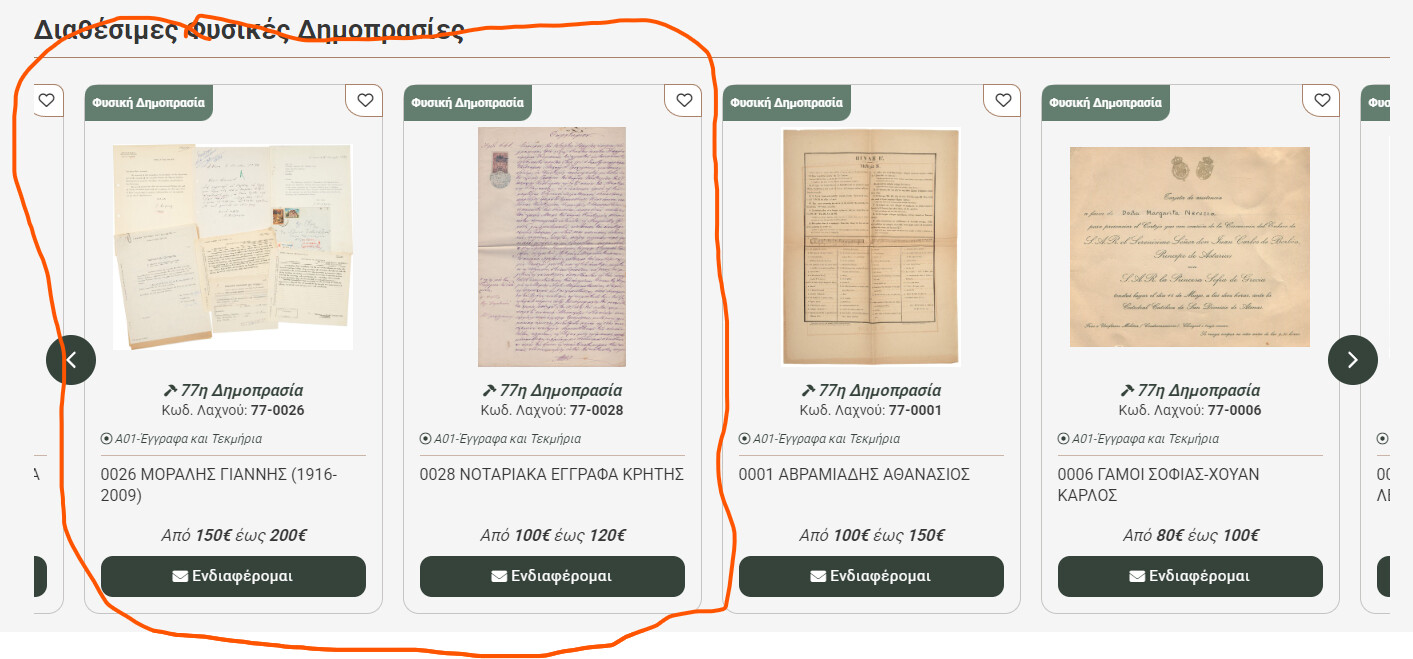Screen dimensions: 1413x659
Task: Click Ενδιαφέρομαι for ΝΟΤΑΡΙΑΚΑ ΕΓΓΡΑΦΑ ΚΡΗΤΗΣ
Action: click(x=552, y=576)
